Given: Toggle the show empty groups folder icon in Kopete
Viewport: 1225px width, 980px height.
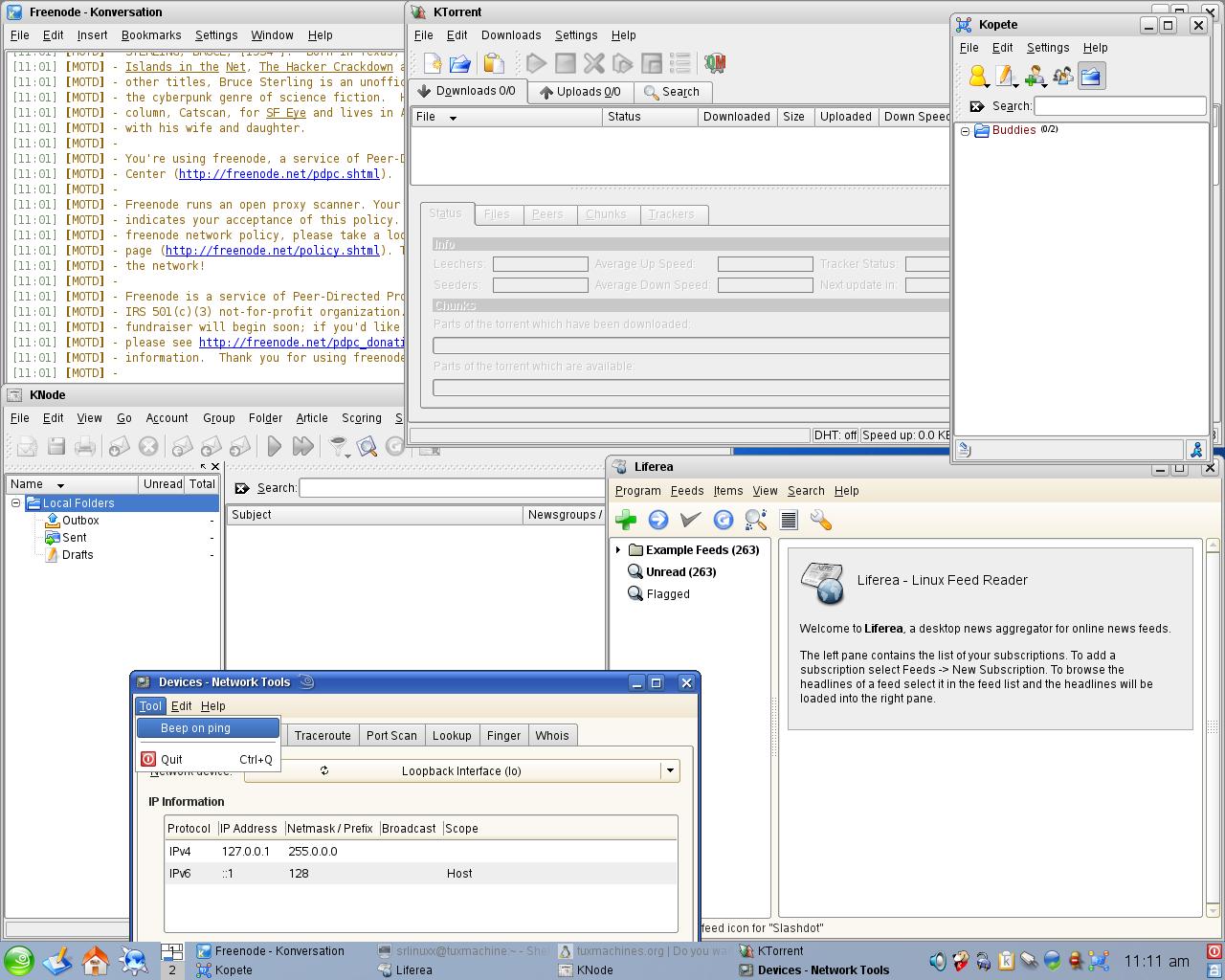Looking at the screenshot, I should [1091, 77].
